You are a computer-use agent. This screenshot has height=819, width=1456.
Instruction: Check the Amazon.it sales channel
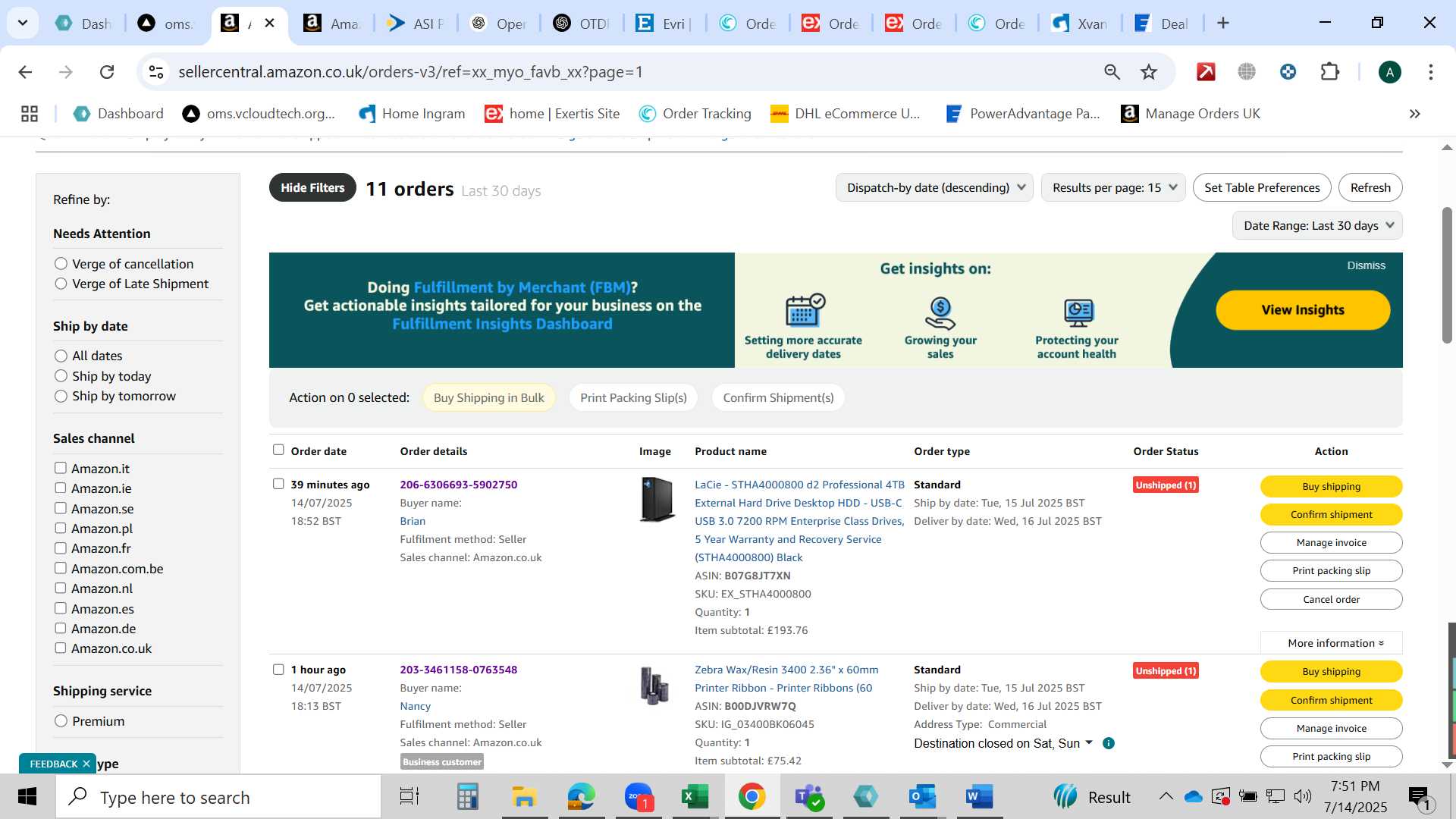click(x=61, y=468)
